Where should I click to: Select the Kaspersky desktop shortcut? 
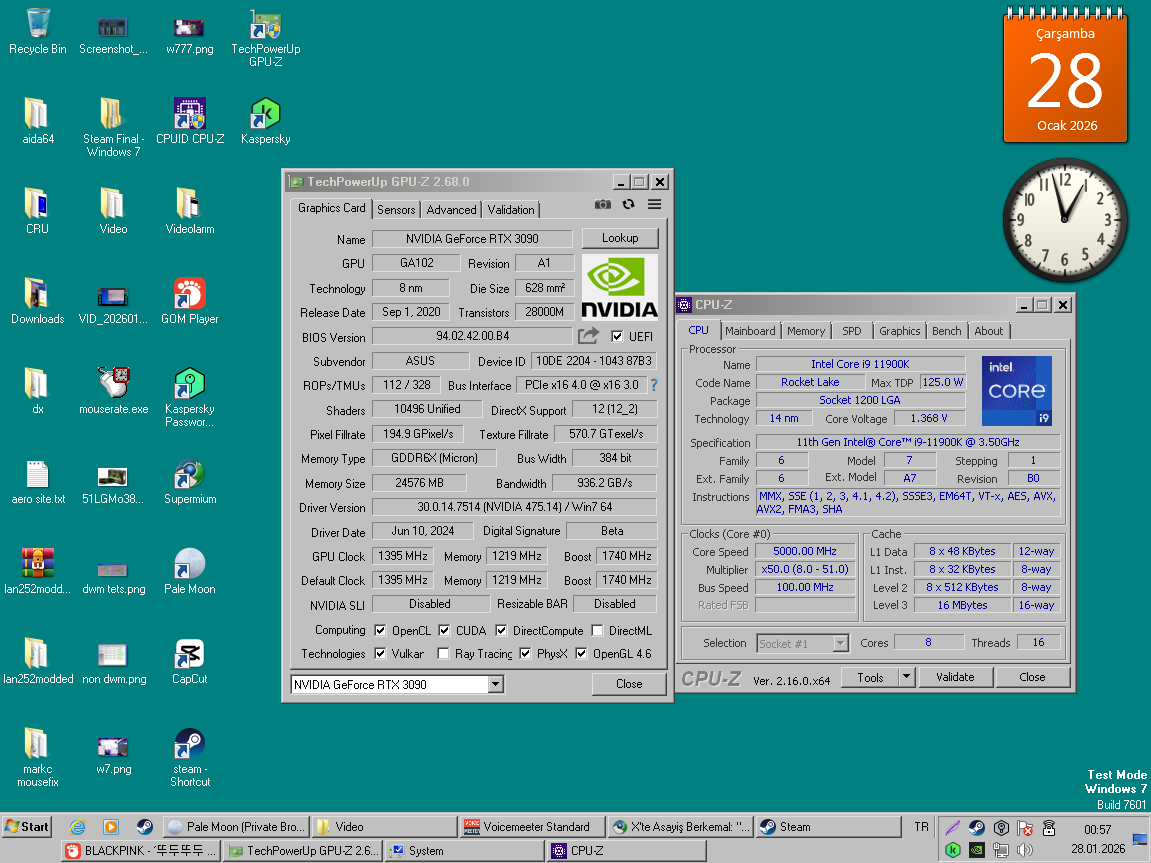(x=266, y=122)
